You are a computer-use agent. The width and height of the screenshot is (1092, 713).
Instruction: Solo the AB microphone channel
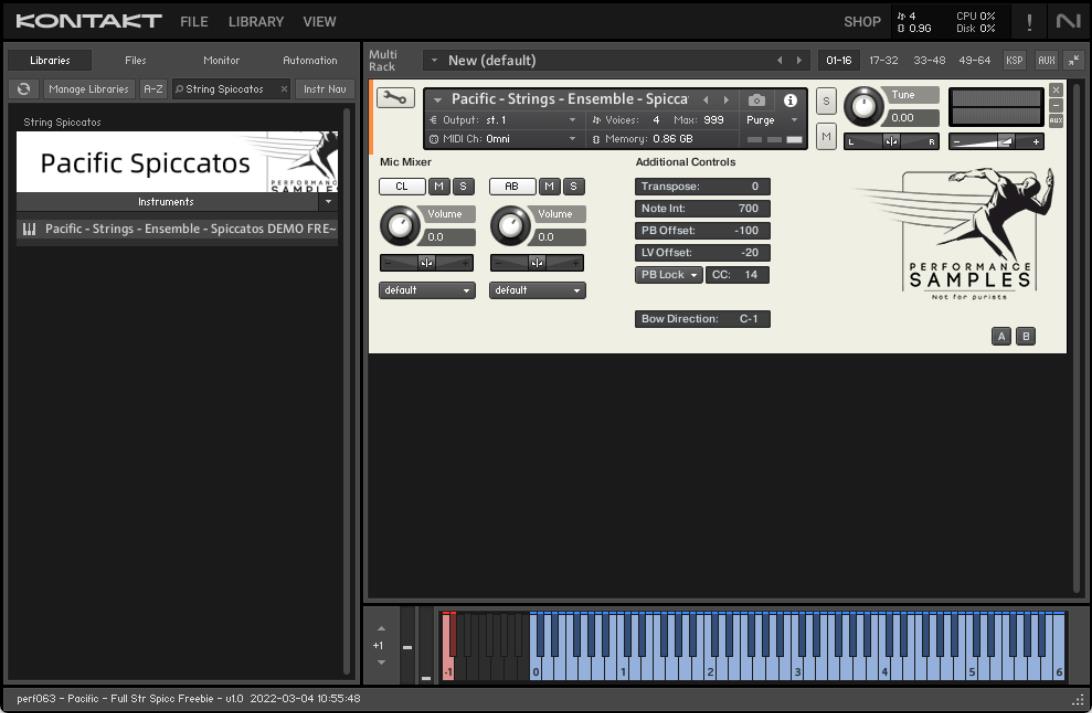573,186
